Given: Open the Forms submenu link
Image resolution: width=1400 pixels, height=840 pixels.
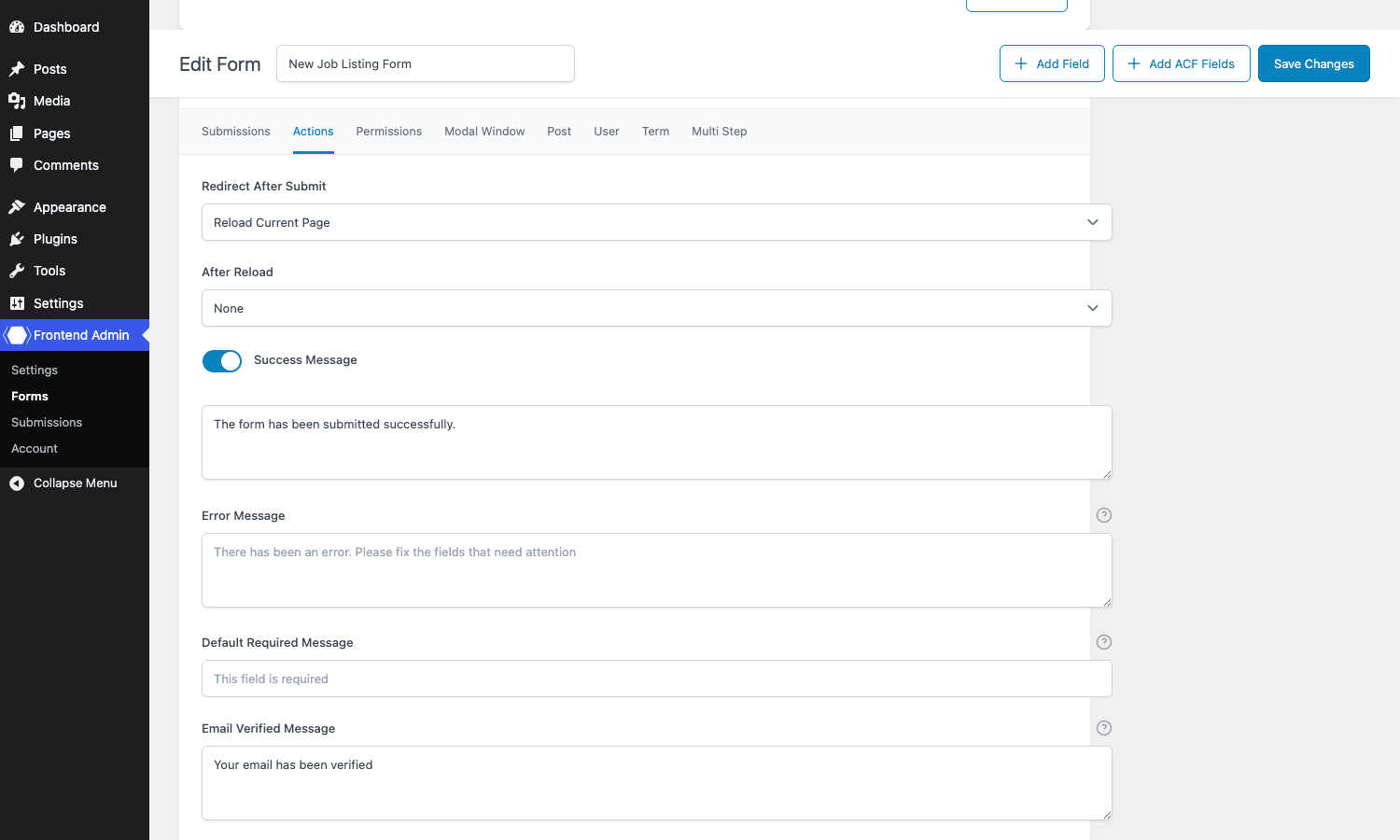Looking at the screenshot, I should 30,397.
